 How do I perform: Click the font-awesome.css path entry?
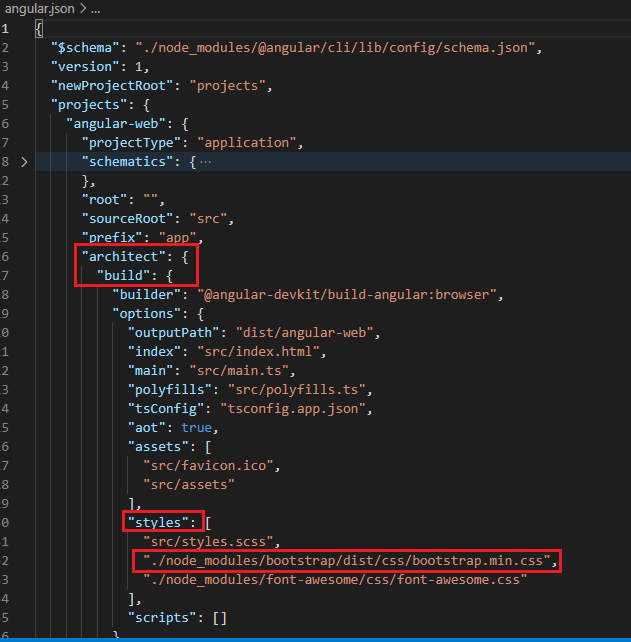coord(335,580)
